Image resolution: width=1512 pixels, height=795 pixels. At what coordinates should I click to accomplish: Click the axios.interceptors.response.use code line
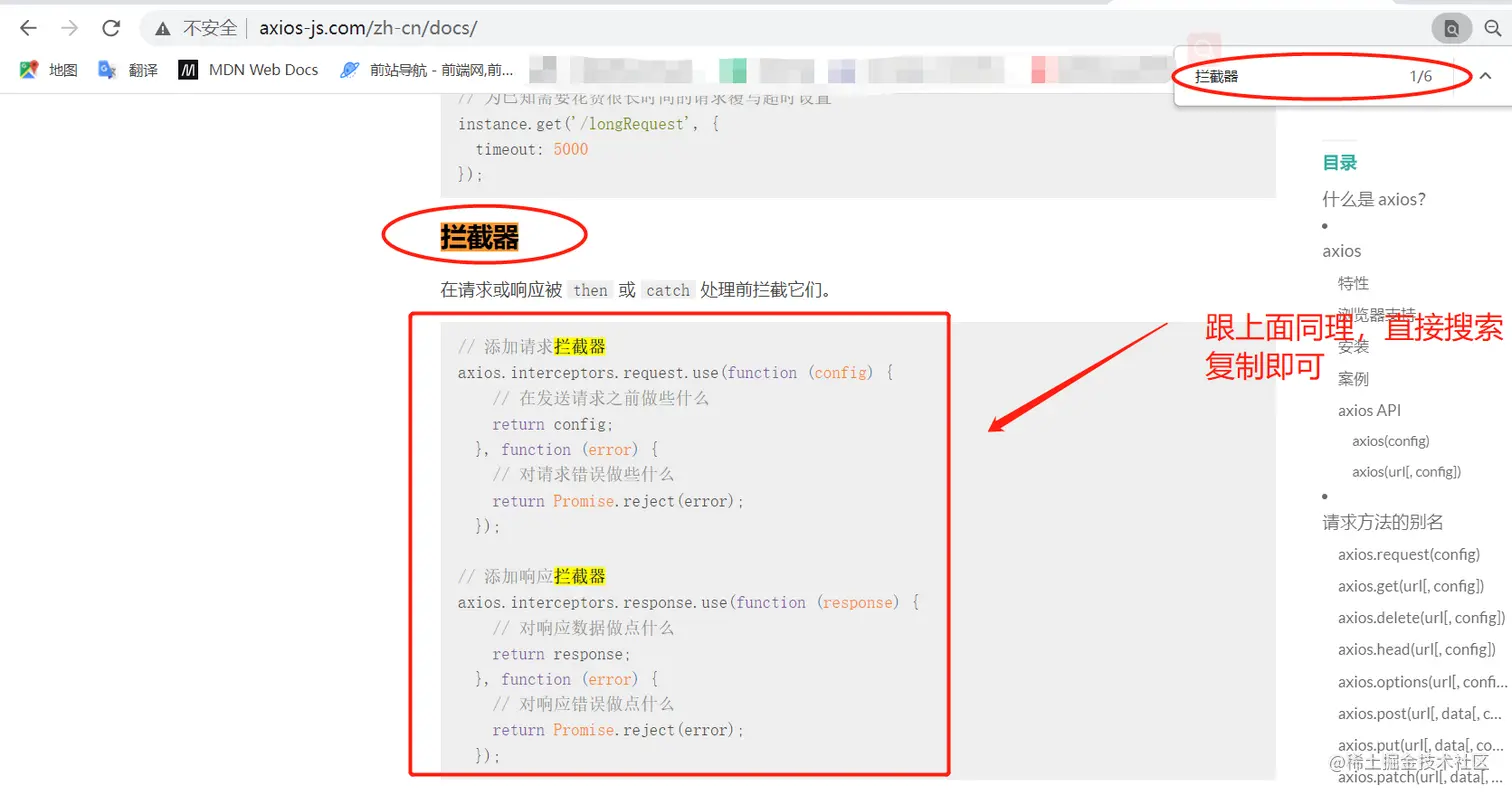[688, 603]
